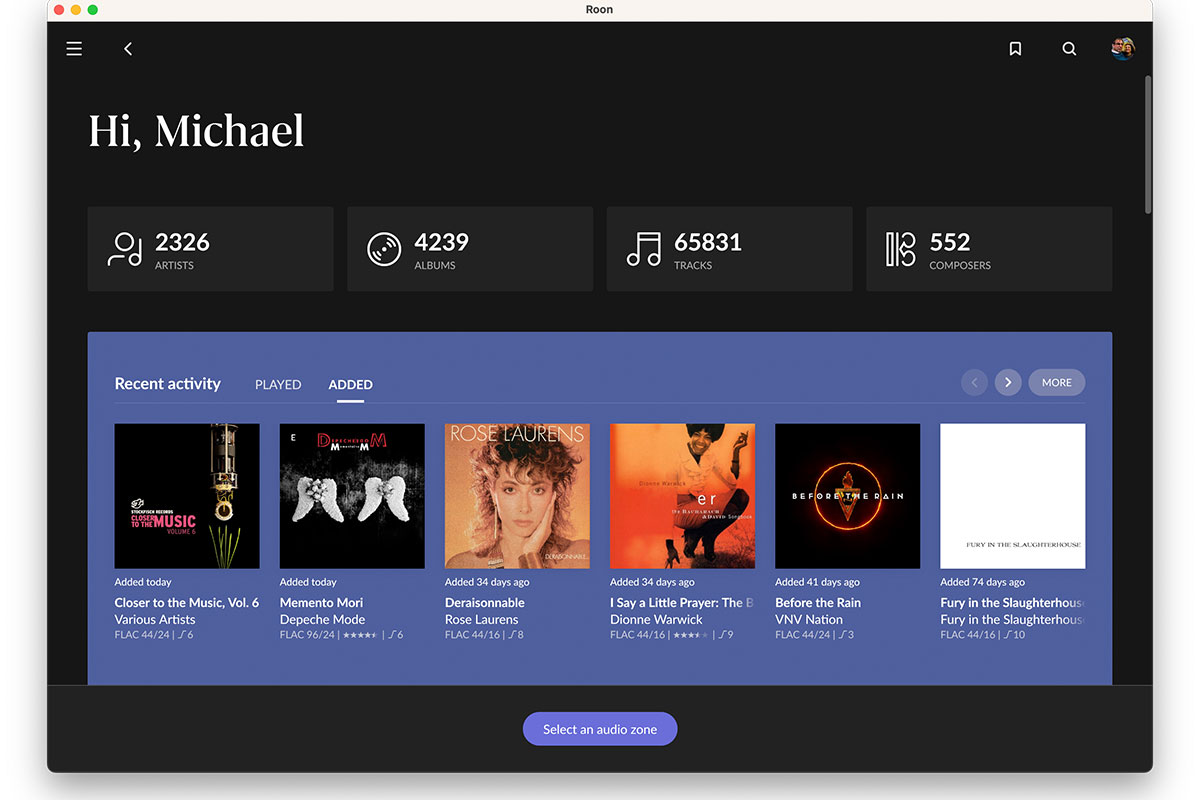This screenshot has width=1200, height=800.
Task: Open the 4239 Albums card
Action: 470,249
